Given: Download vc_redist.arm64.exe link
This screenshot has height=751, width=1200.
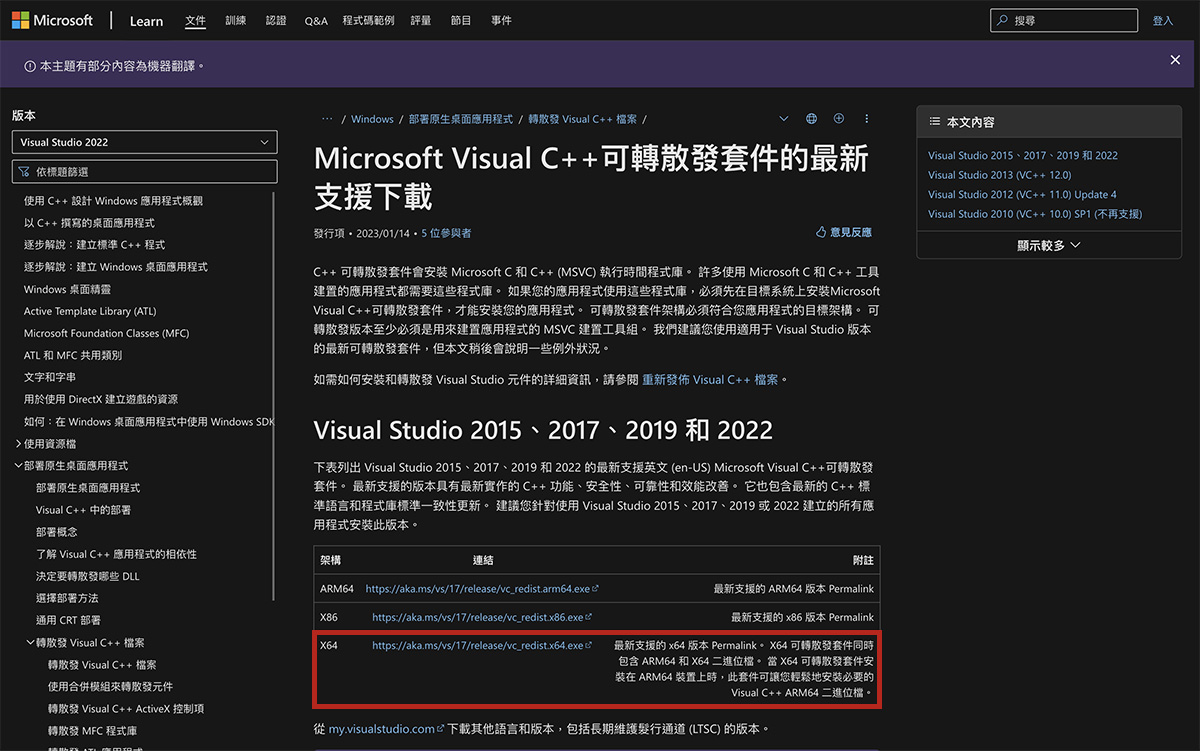Looking at the screenshot, I should coord(482,589).
